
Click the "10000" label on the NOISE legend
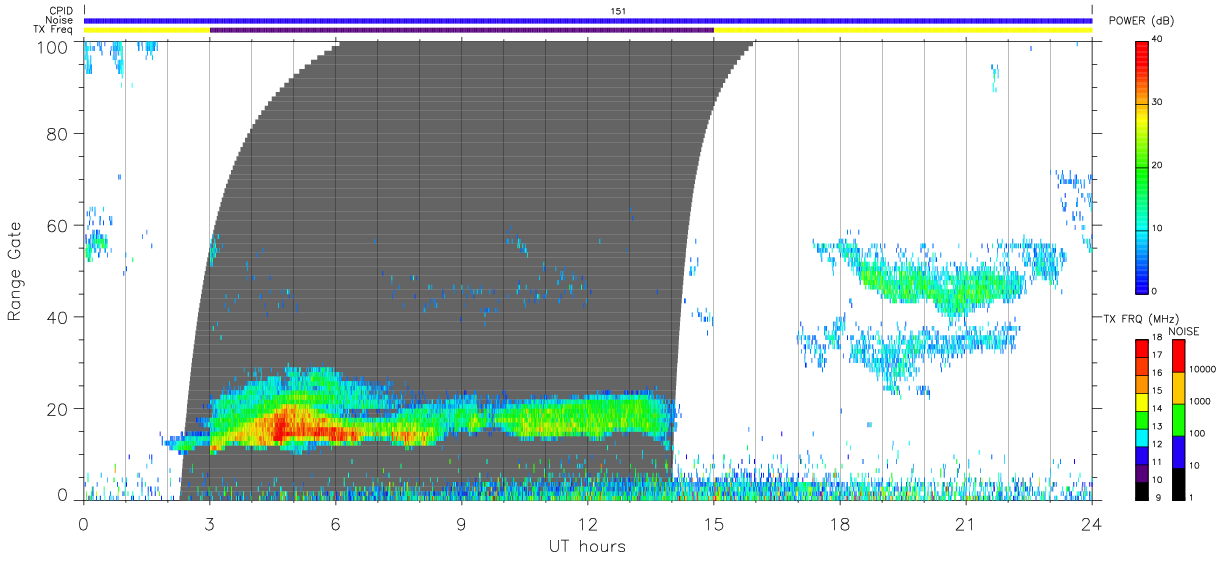(x=1201, y=369)
